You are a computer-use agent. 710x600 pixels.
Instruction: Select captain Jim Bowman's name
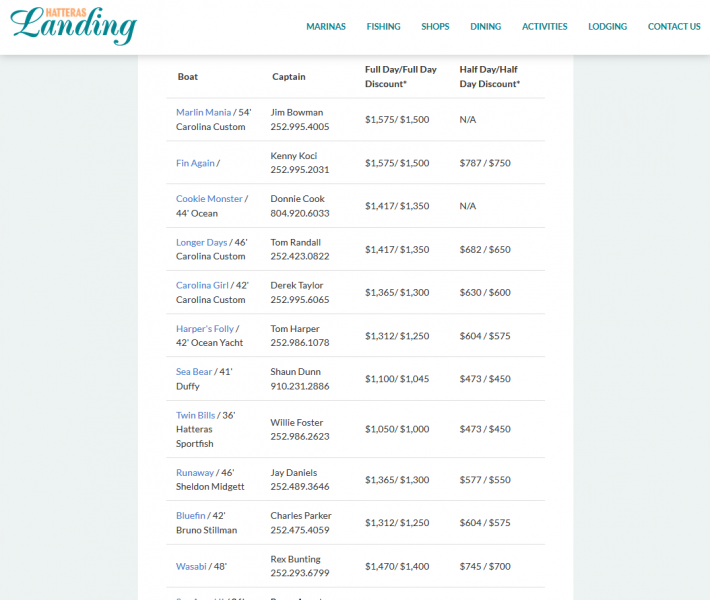pyautogui.click(x=297, y=112)
